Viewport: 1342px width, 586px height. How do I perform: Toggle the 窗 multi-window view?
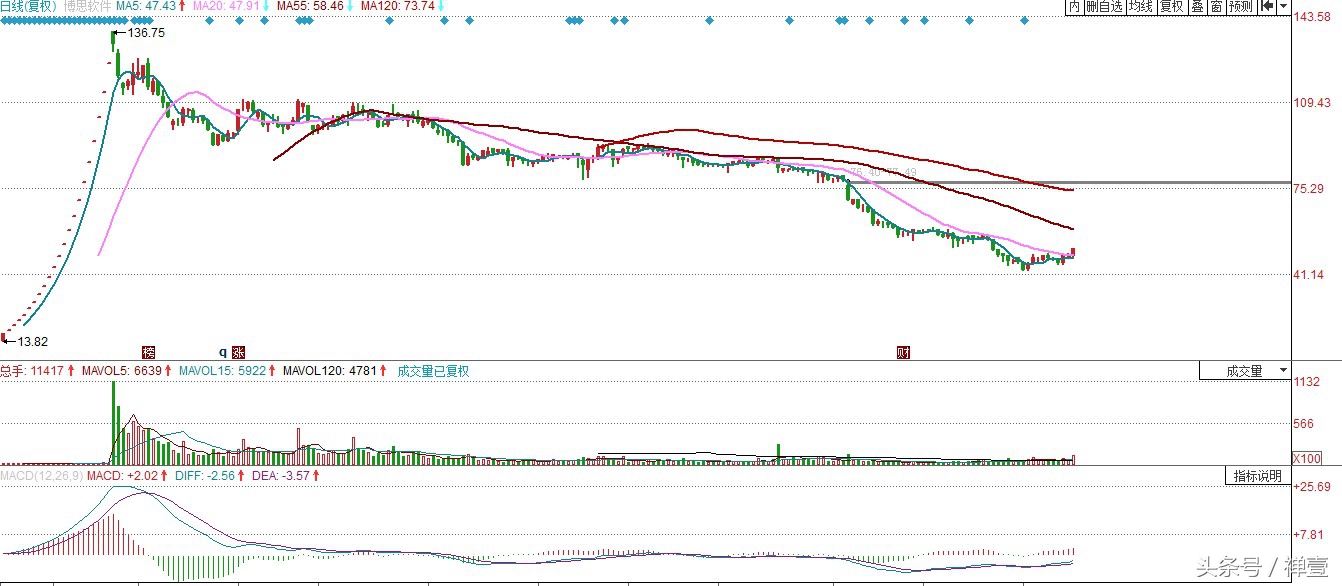(1215, 7)
